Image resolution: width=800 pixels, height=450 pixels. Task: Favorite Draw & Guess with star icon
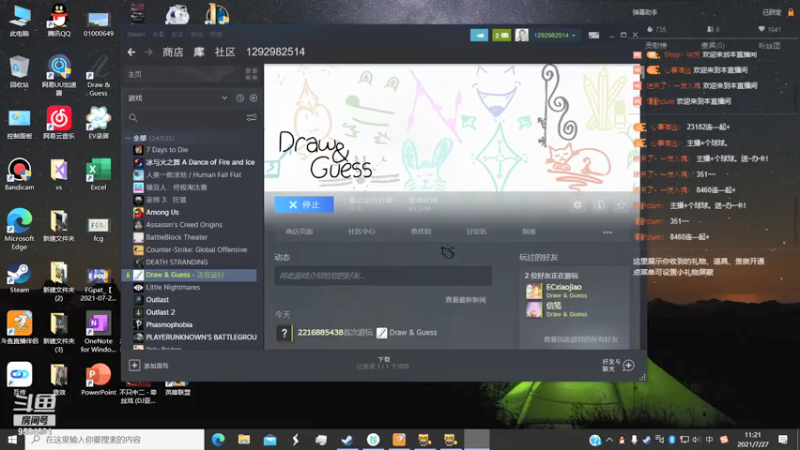pos(621,205)
